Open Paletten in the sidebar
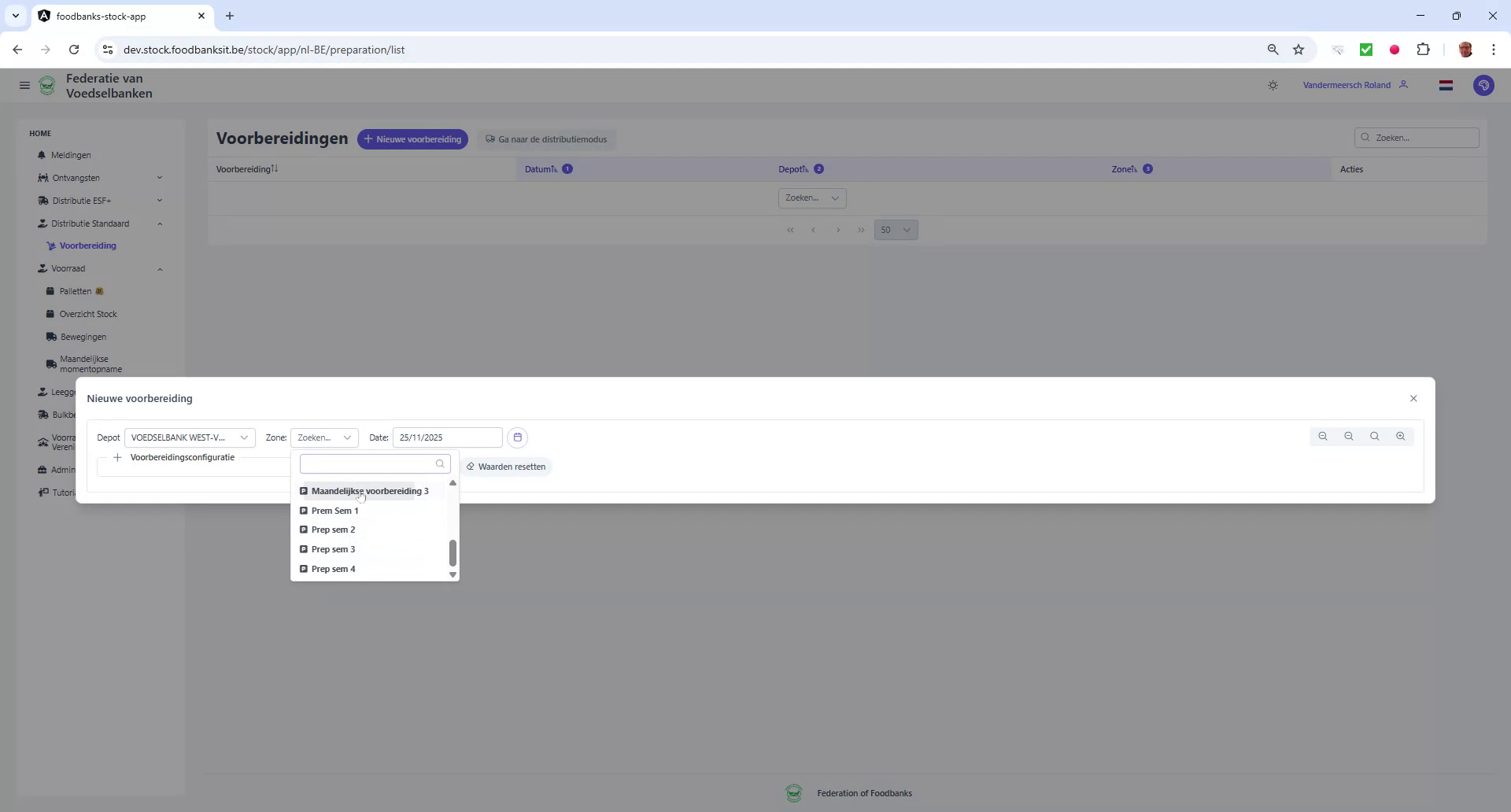This screenshot has height=812, width=1511. 76,291
